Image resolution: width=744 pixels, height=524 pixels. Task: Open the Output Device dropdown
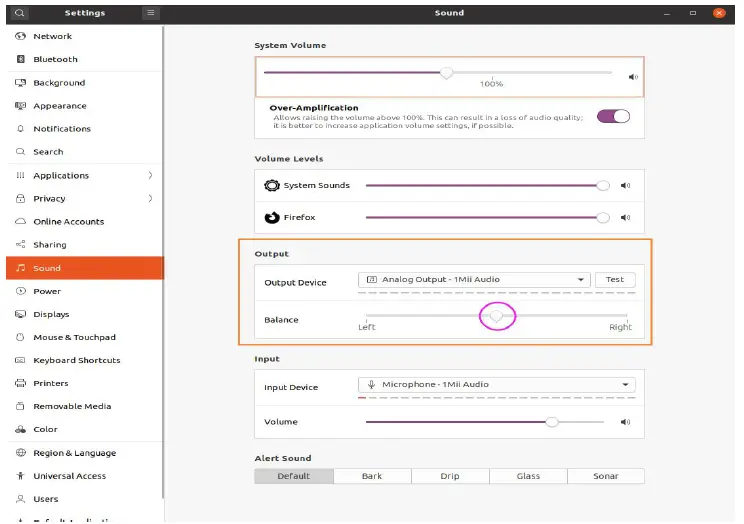click(x=473, y=280)
